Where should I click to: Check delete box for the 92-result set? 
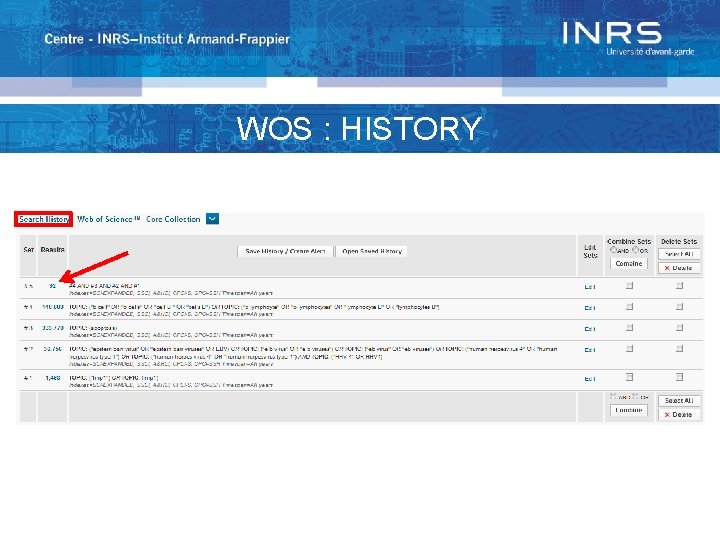pos(680,286)
